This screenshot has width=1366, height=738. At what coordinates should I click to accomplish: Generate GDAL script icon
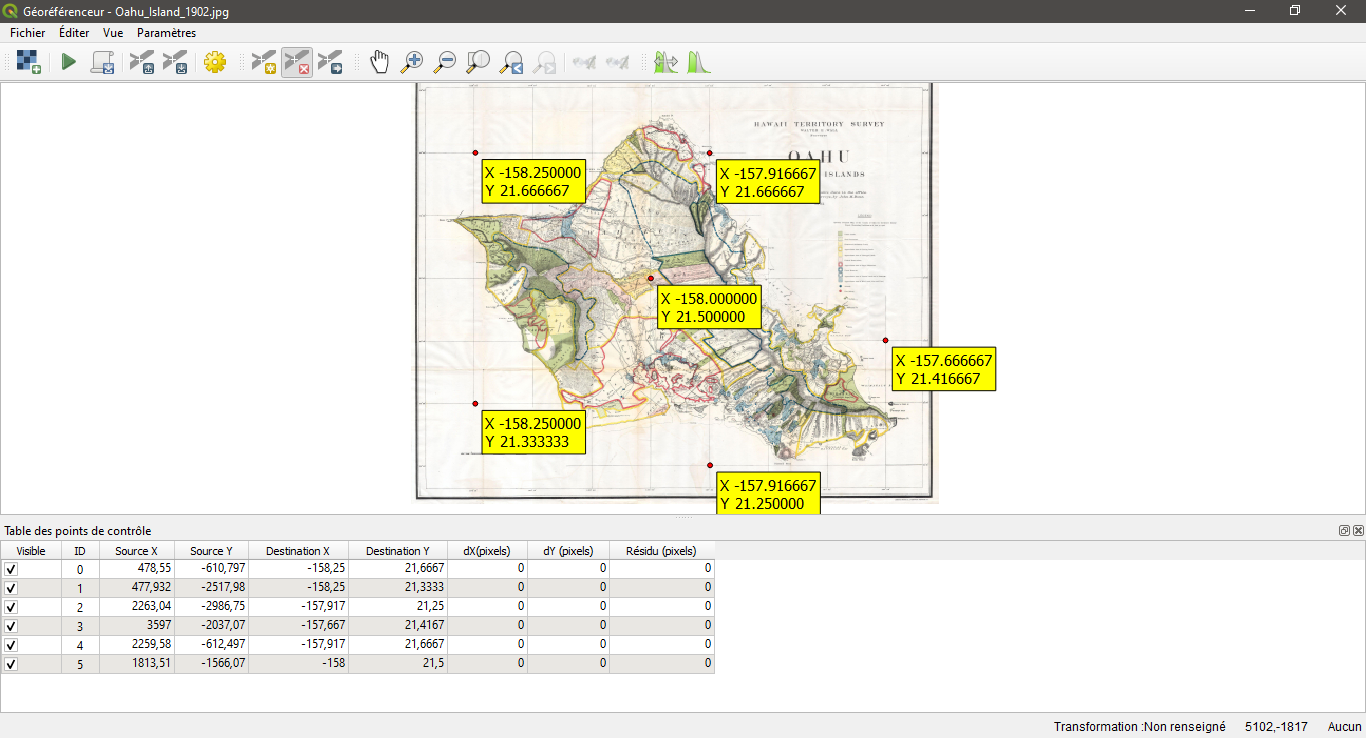(102, 62)
